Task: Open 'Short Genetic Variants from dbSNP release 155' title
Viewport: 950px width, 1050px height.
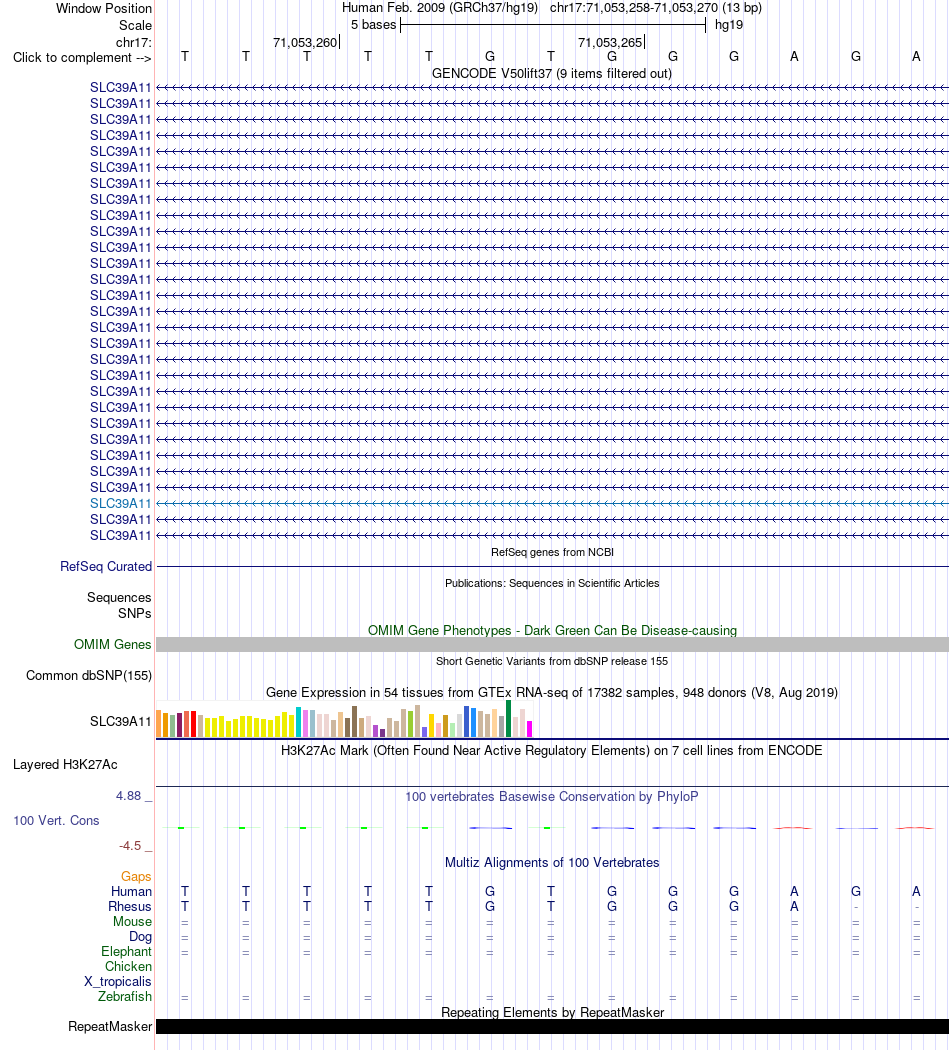Action: click(552, 661)
